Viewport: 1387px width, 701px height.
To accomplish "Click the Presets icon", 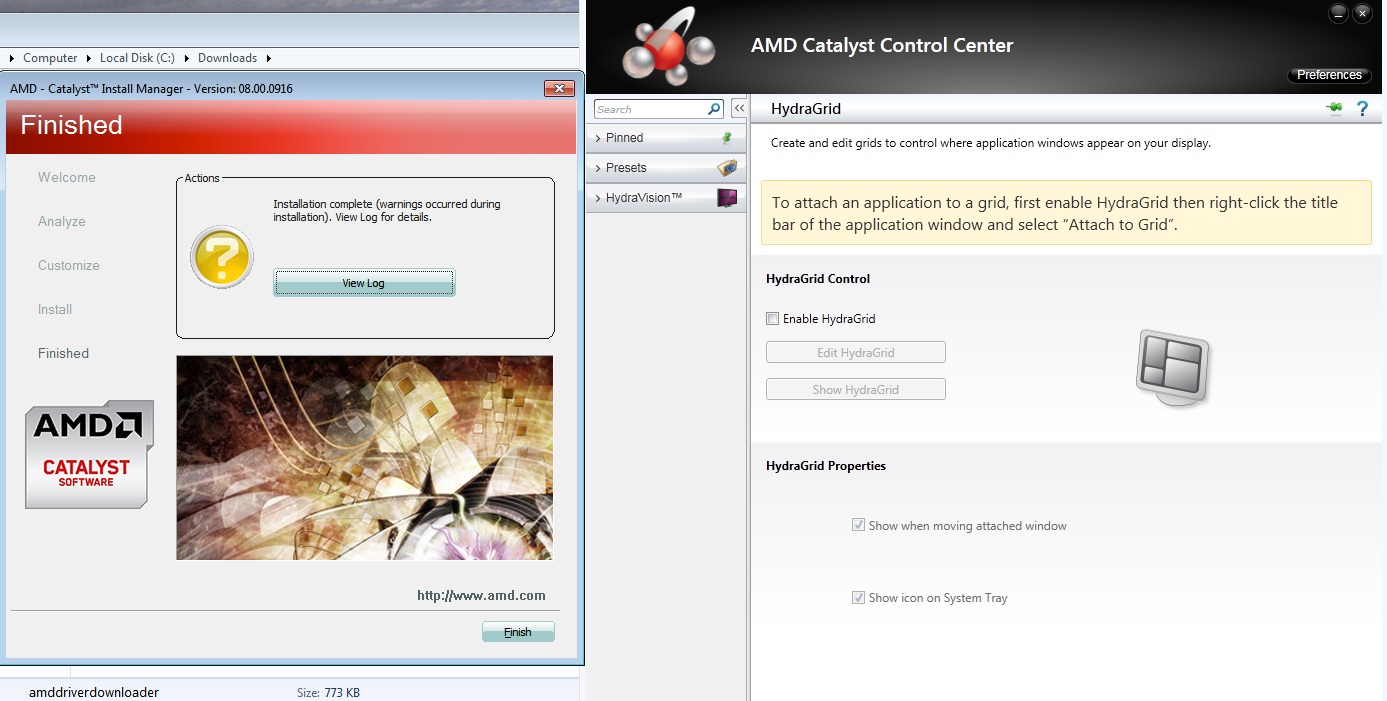I will [727, 168].
